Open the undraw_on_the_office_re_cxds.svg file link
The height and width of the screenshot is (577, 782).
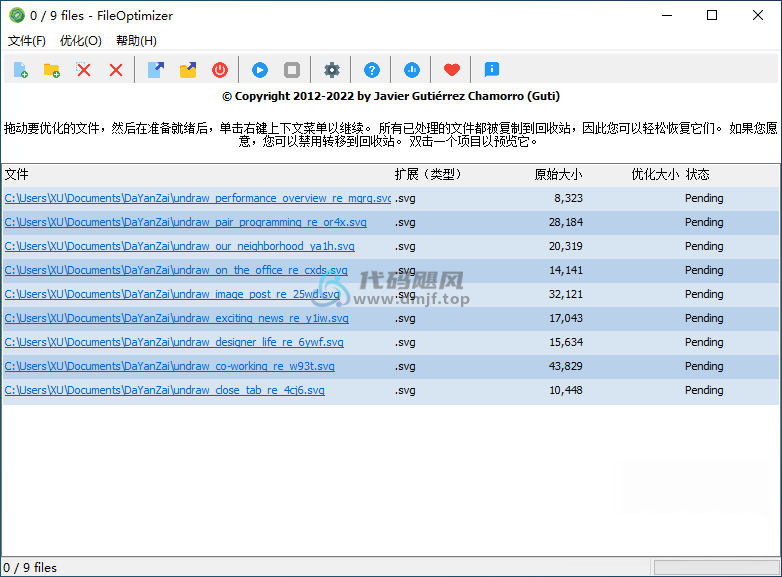coord(176,270)
